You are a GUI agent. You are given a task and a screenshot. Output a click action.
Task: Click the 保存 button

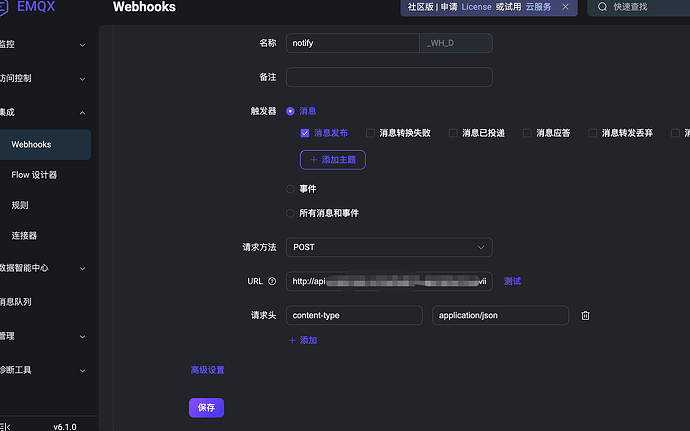pyautogui.click(x=206, y=407)
